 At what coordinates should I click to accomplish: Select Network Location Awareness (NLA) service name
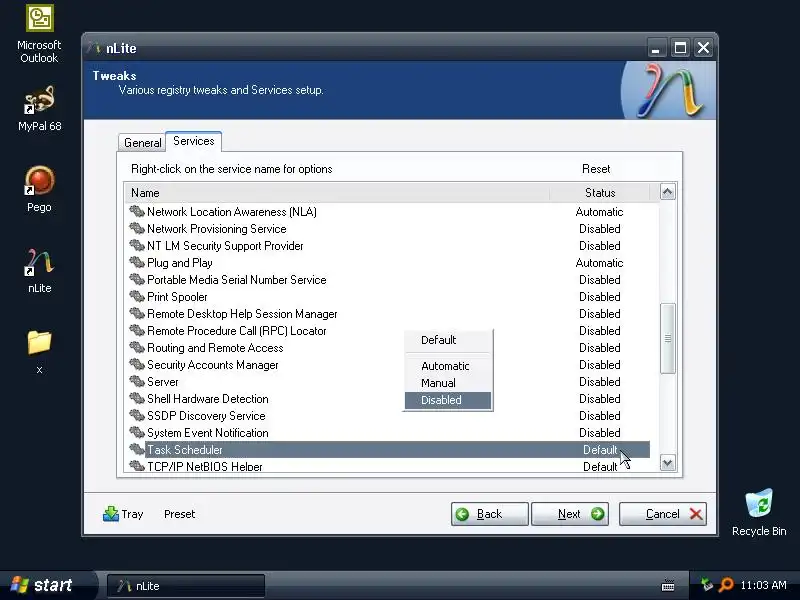click(x=232, y=212)
